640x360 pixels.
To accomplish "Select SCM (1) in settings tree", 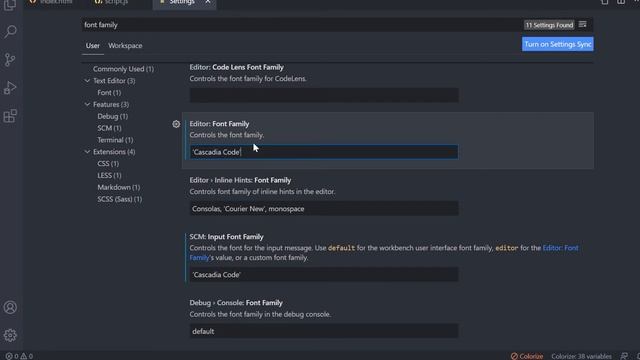I will point(109,128).
